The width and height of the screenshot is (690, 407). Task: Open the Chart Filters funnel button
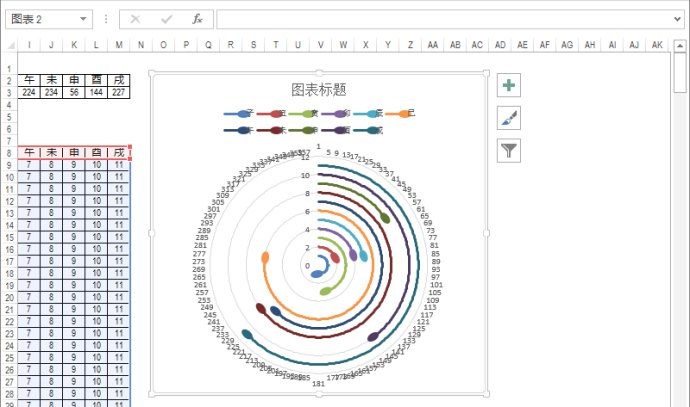(x=509, y=151)
